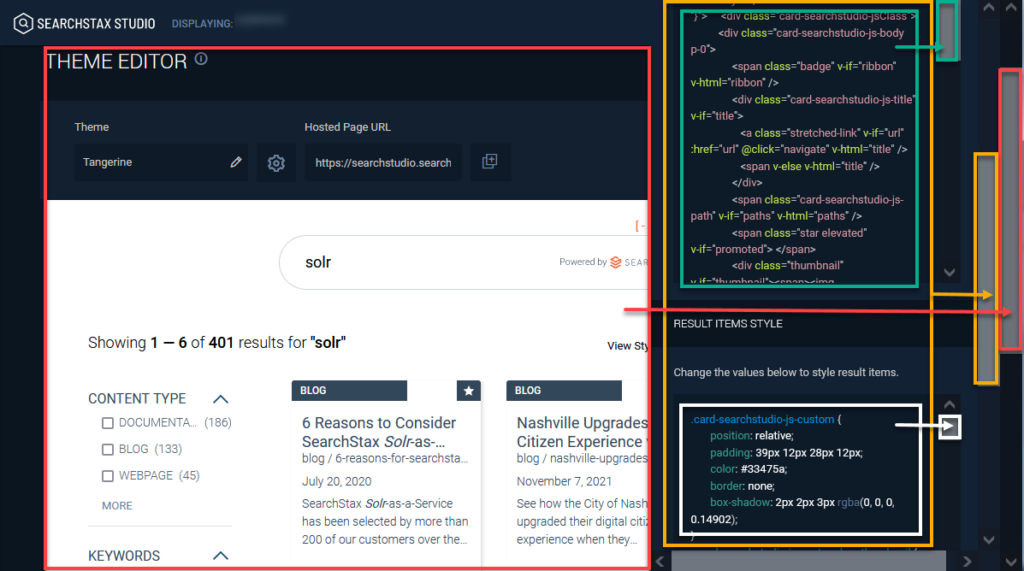Collapse the KEYWORDS facet section
Image resolution: width=1024 pixels, height=571 pixels.
point(221,556)
